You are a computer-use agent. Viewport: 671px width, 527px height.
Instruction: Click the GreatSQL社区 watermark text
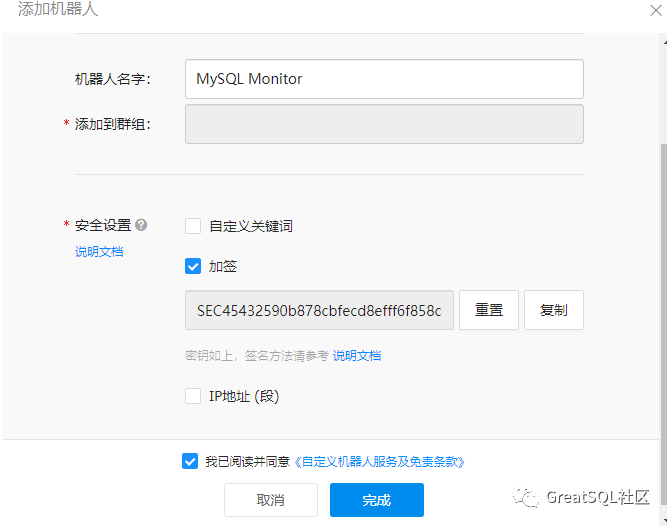pyautogui.click(x=598, y=497)
